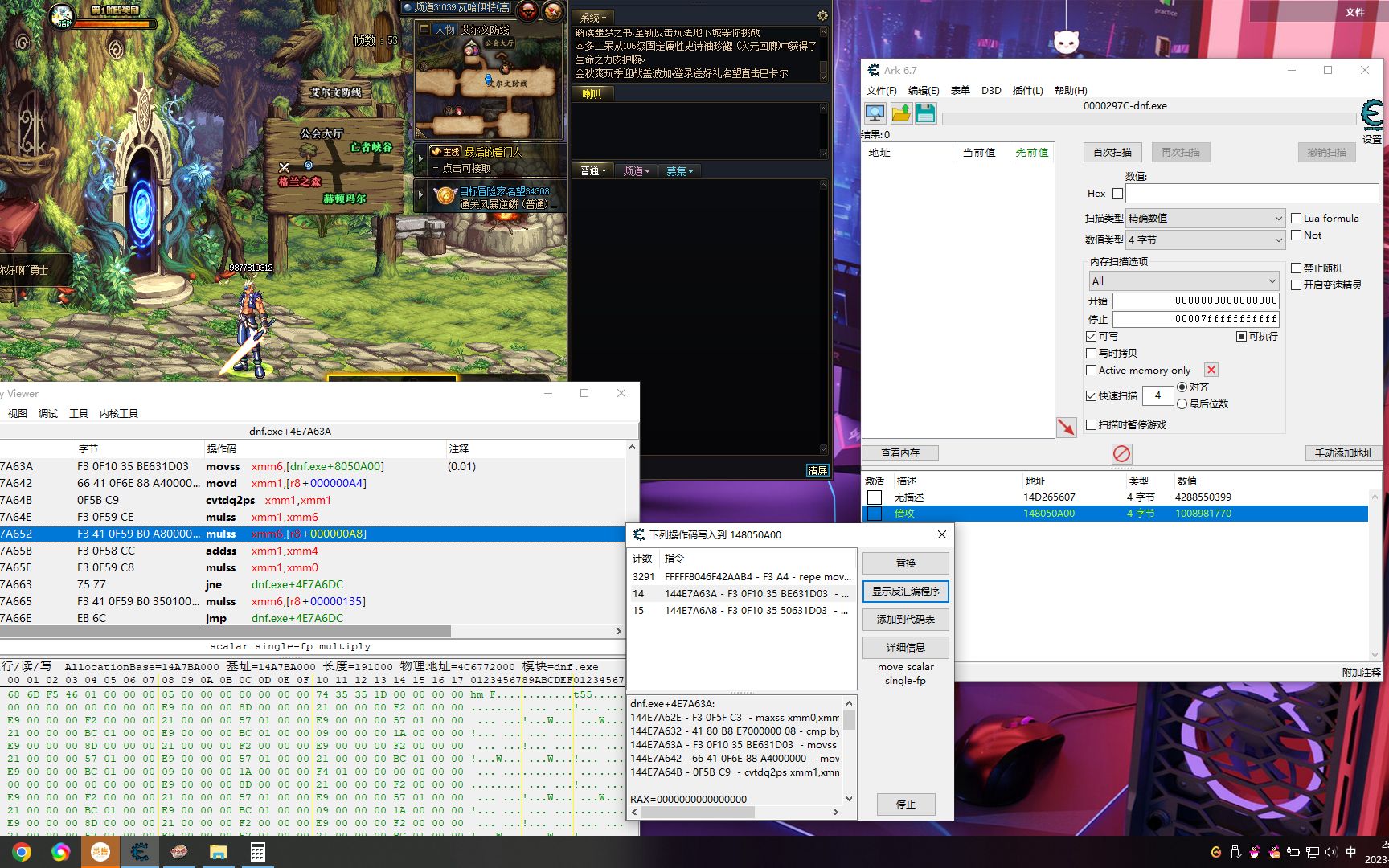Check the Active memory only option
This screenshot has width=1389, height=868.
point(1091,371)
